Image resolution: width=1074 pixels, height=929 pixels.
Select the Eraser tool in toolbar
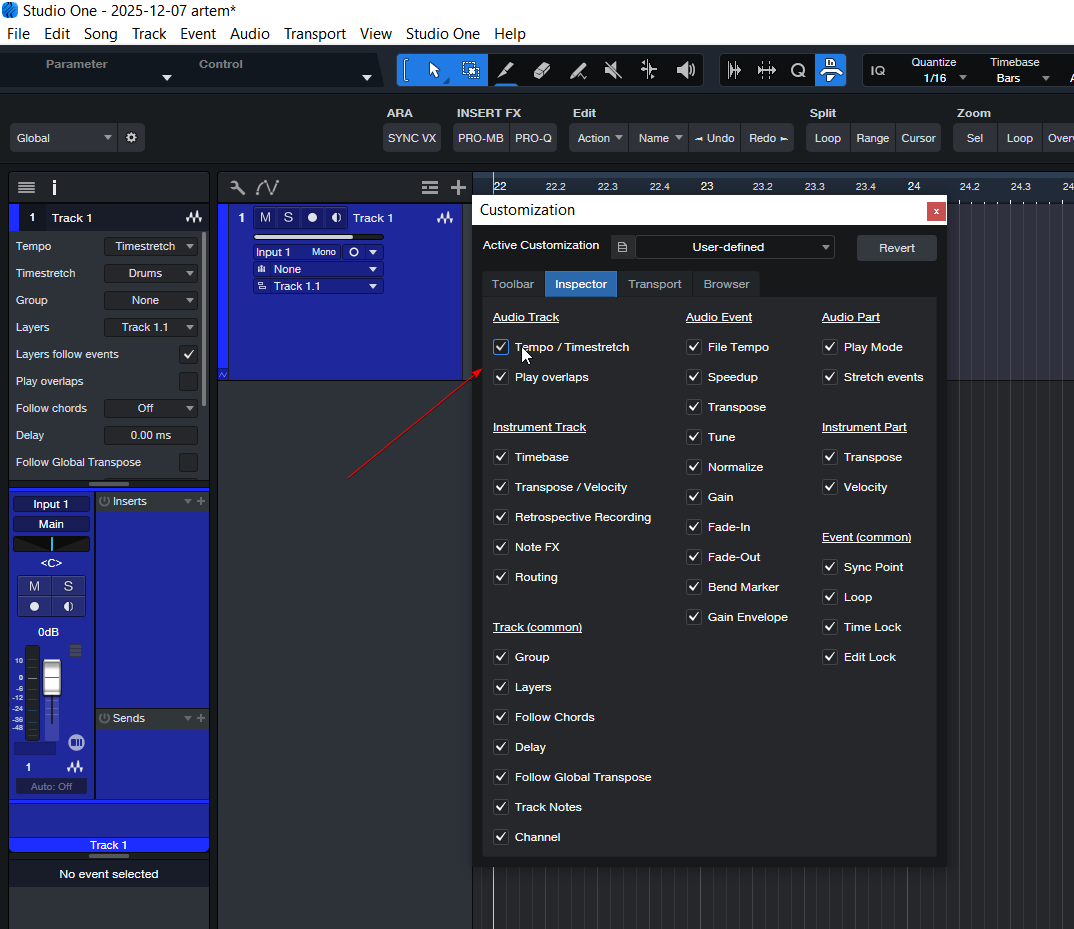[541, 70]
